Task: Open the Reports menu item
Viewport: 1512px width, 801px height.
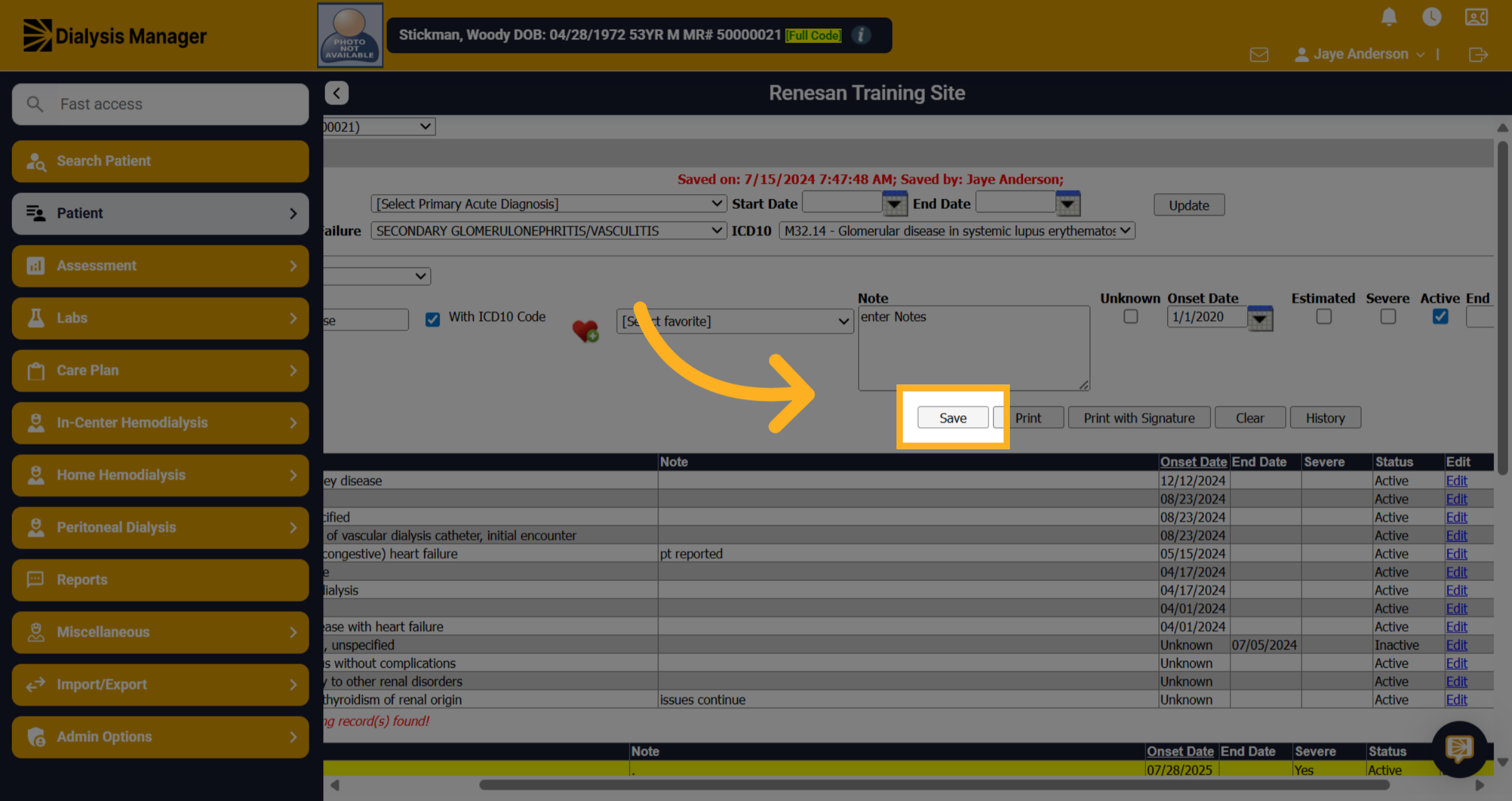Action: click(x=160, y=580)
